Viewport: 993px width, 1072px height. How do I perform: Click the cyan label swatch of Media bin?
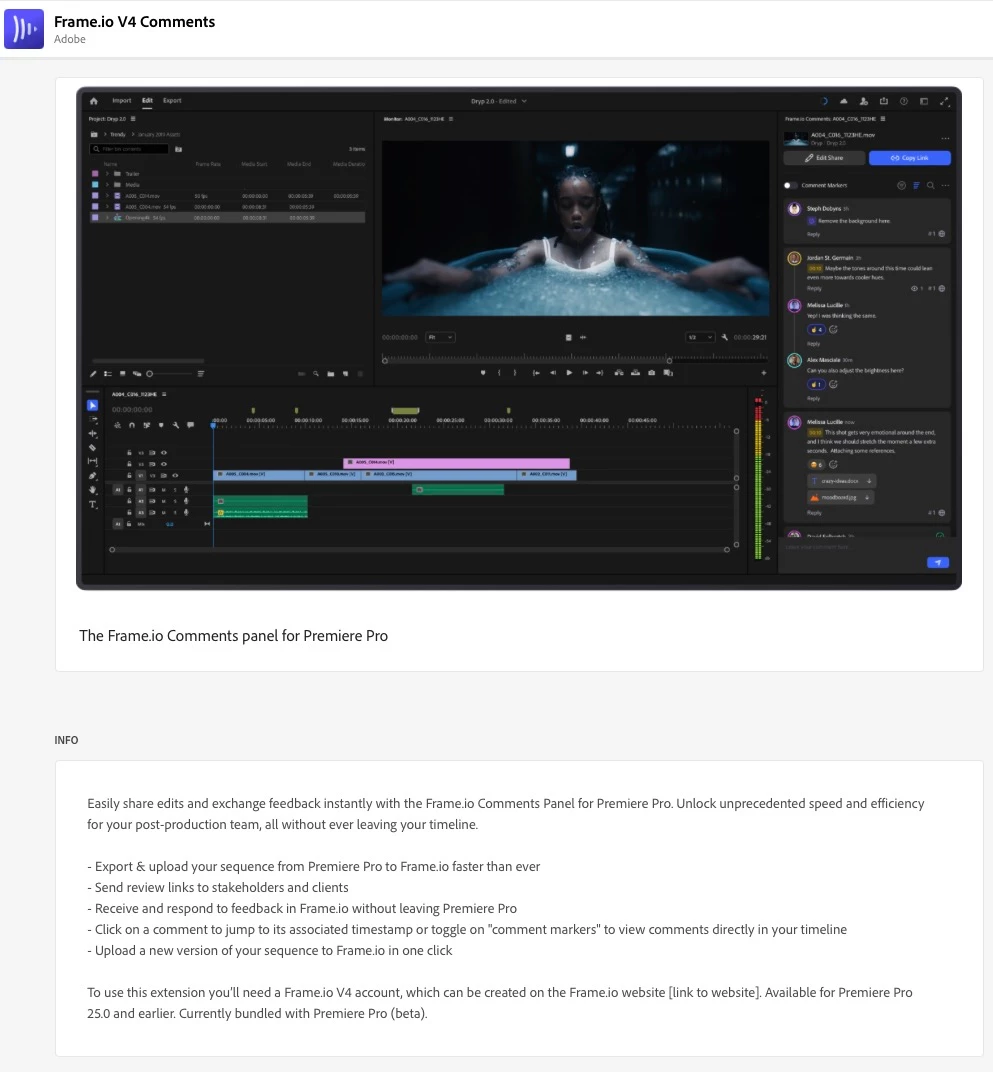pyautogui.click(x=95, y=185)
